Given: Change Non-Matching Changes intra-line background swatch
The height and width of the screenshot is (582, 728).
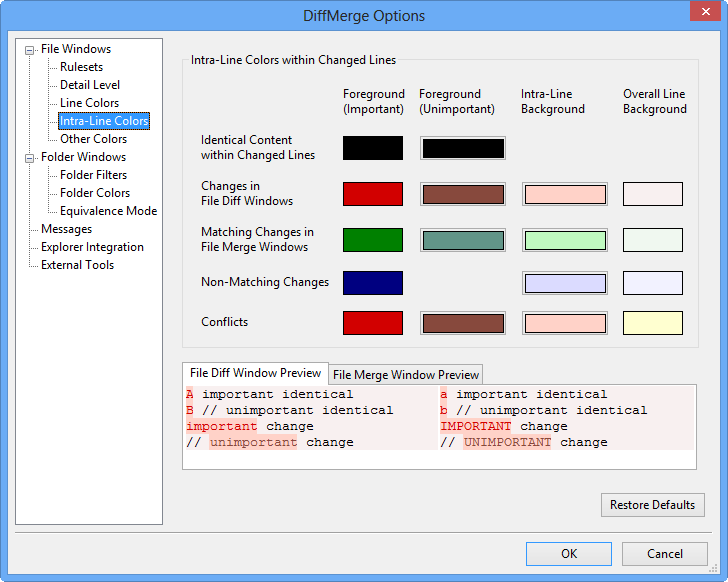Looking at the screenshot, I should pyautogui.click(x=565, y=283).
